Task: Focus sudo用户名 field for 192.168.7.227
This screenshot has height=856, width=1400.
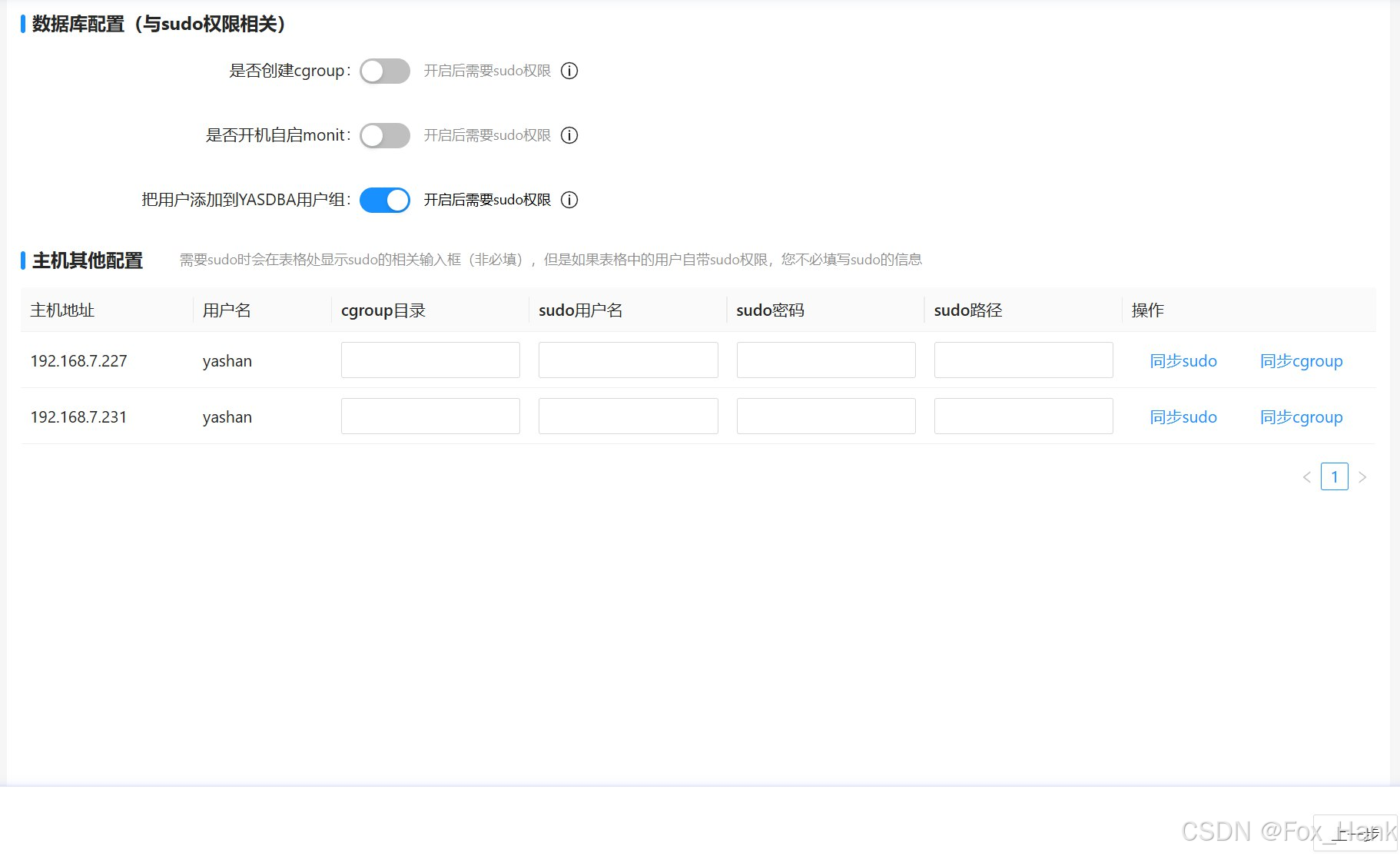Action: click(629, 360)
